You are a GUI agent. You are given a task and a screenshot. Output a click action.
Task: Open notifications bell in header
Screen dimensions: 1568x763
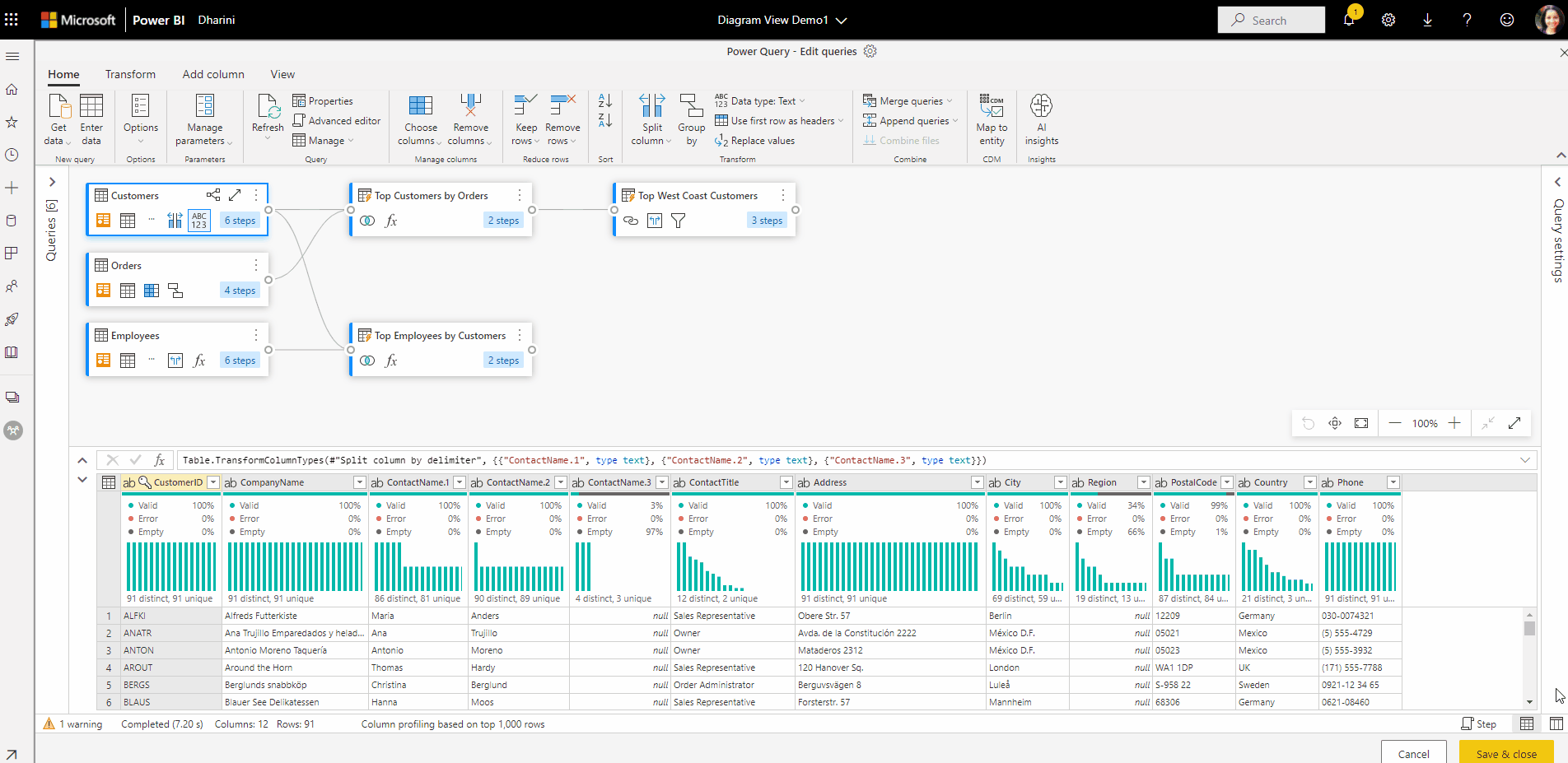(x=1349, y=20)
